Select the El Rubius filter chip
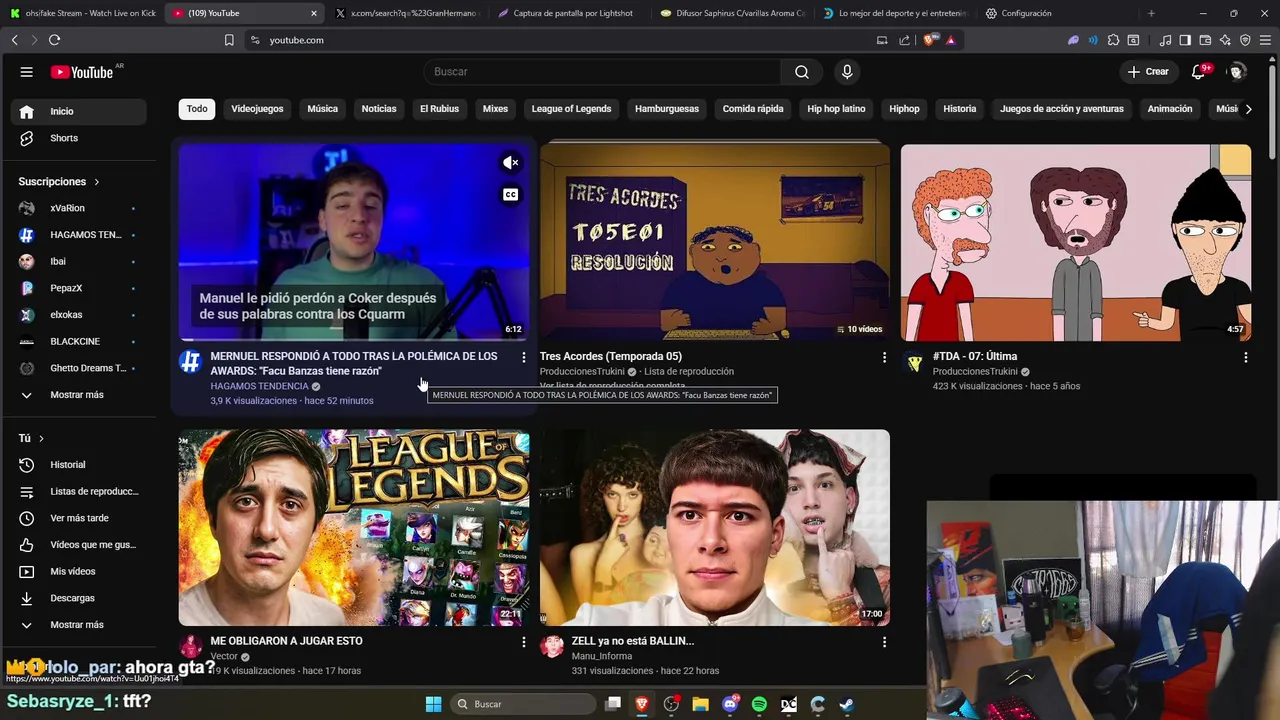This screenshot has width=1280, height=720. tap(439, 109)
